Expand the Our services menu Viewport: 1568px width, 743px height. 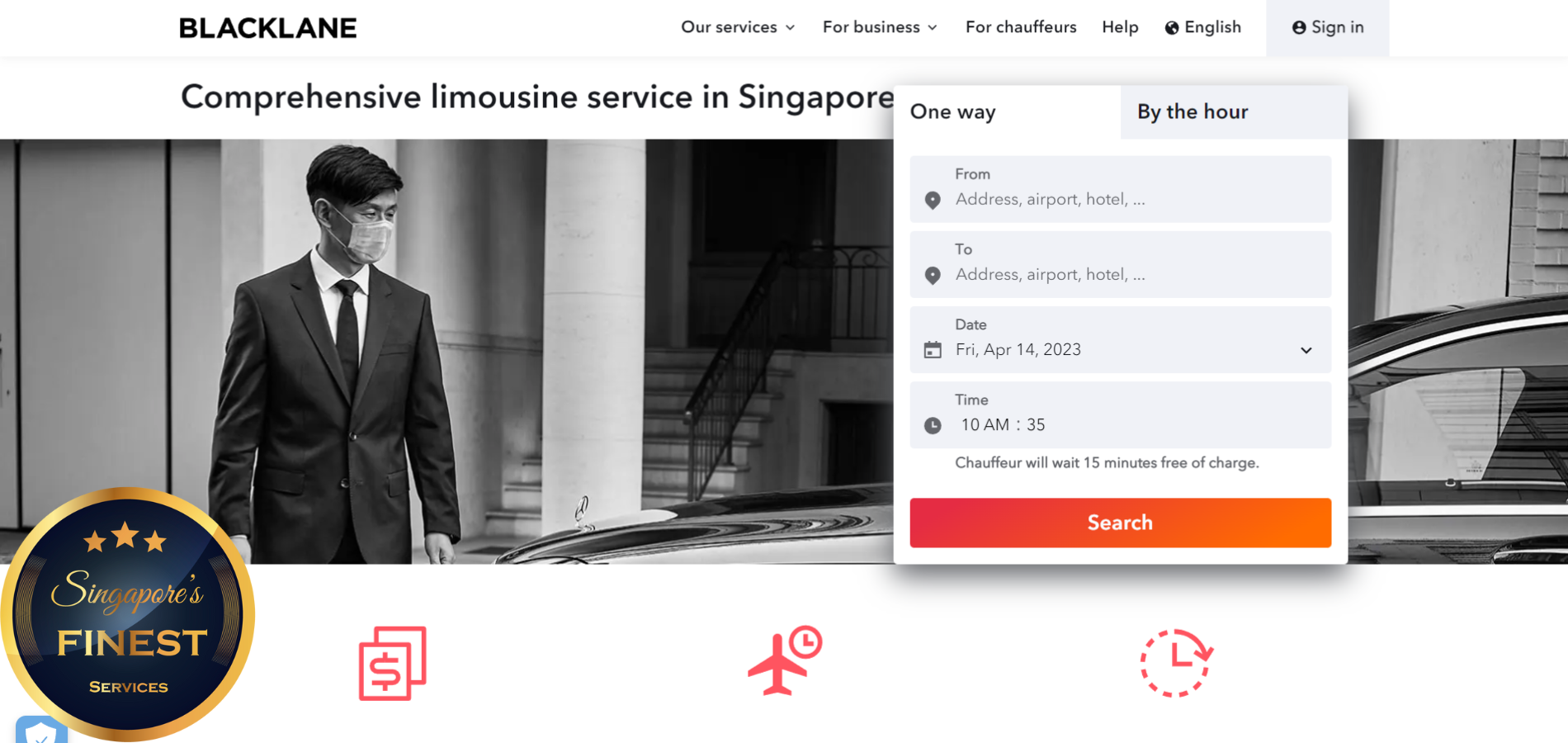pos(738,27)
